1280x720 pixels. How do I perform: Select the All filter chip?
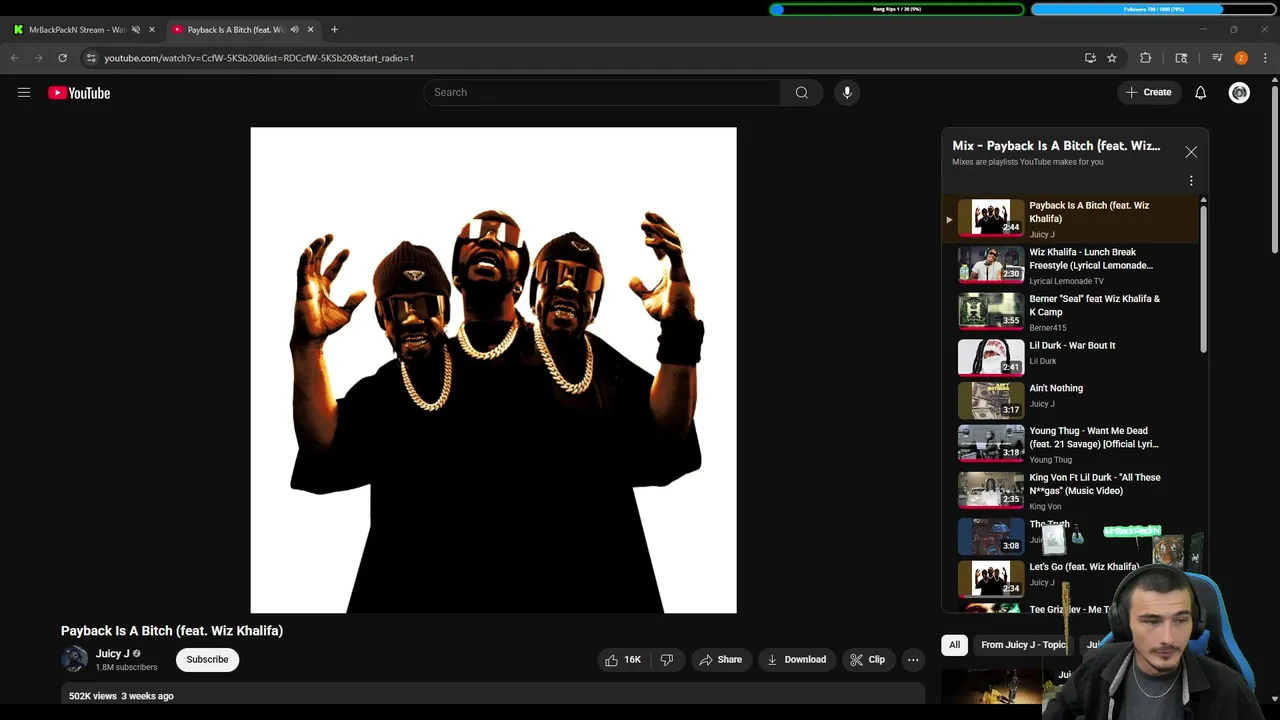point(954,645)
